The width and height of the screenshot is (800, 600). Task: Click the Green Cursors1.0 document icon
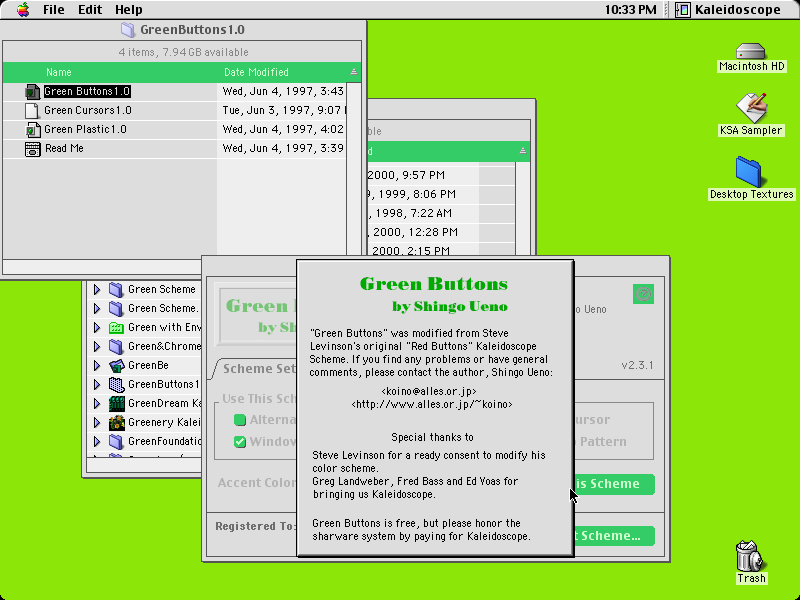click(x=32, y=111)
